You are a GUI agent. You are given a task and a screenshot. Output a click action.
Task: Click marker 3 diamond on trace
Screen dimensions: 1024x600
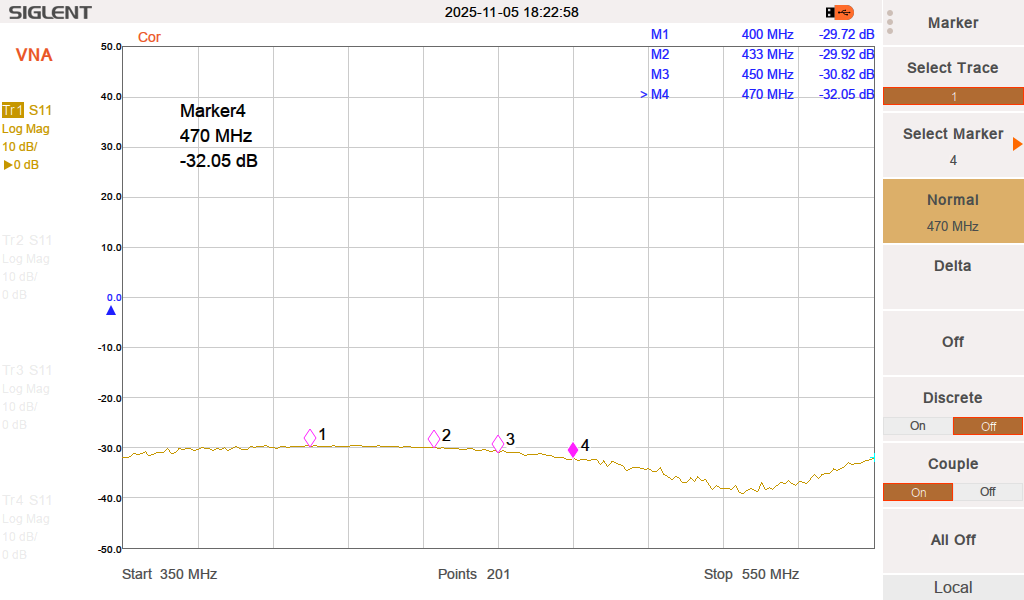tap(498, 443)
